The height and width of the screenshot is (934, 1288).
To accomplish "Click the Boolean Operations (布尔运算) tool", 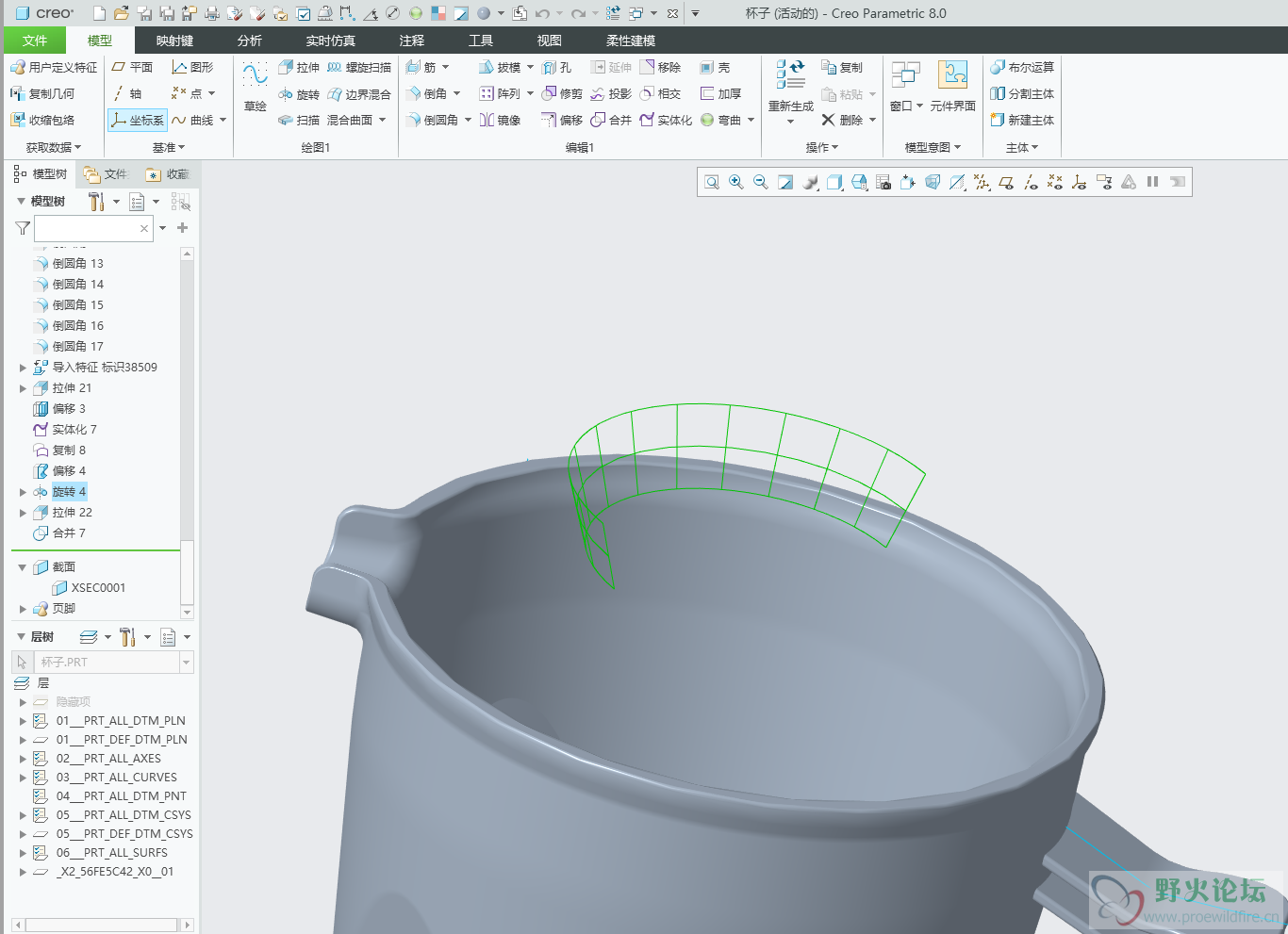I will coord(1022,68).
